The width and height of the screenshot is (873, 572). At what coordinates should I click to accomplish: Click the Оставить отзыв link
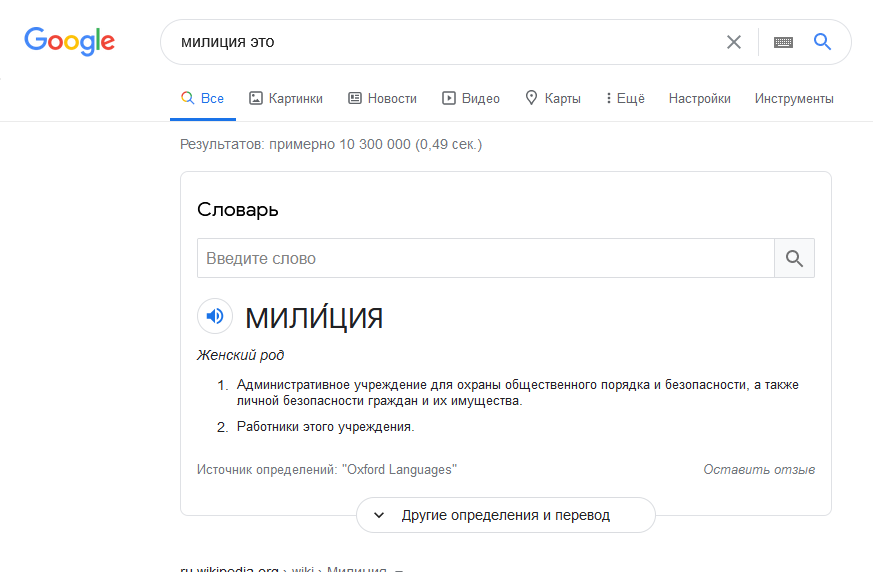click(x=758, y=469)
